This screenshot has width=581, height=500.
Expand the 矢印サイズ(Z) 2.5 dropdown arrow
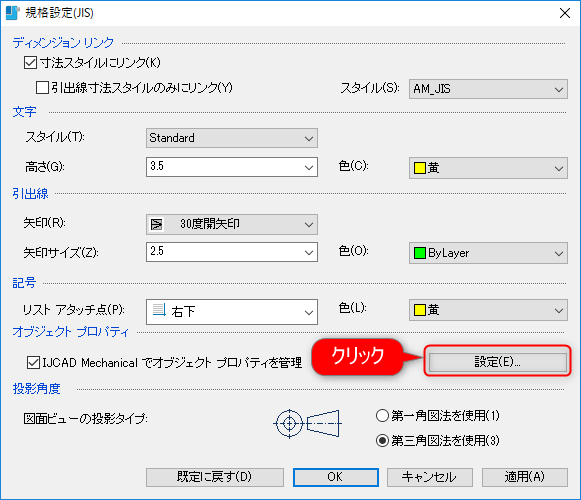309,252
